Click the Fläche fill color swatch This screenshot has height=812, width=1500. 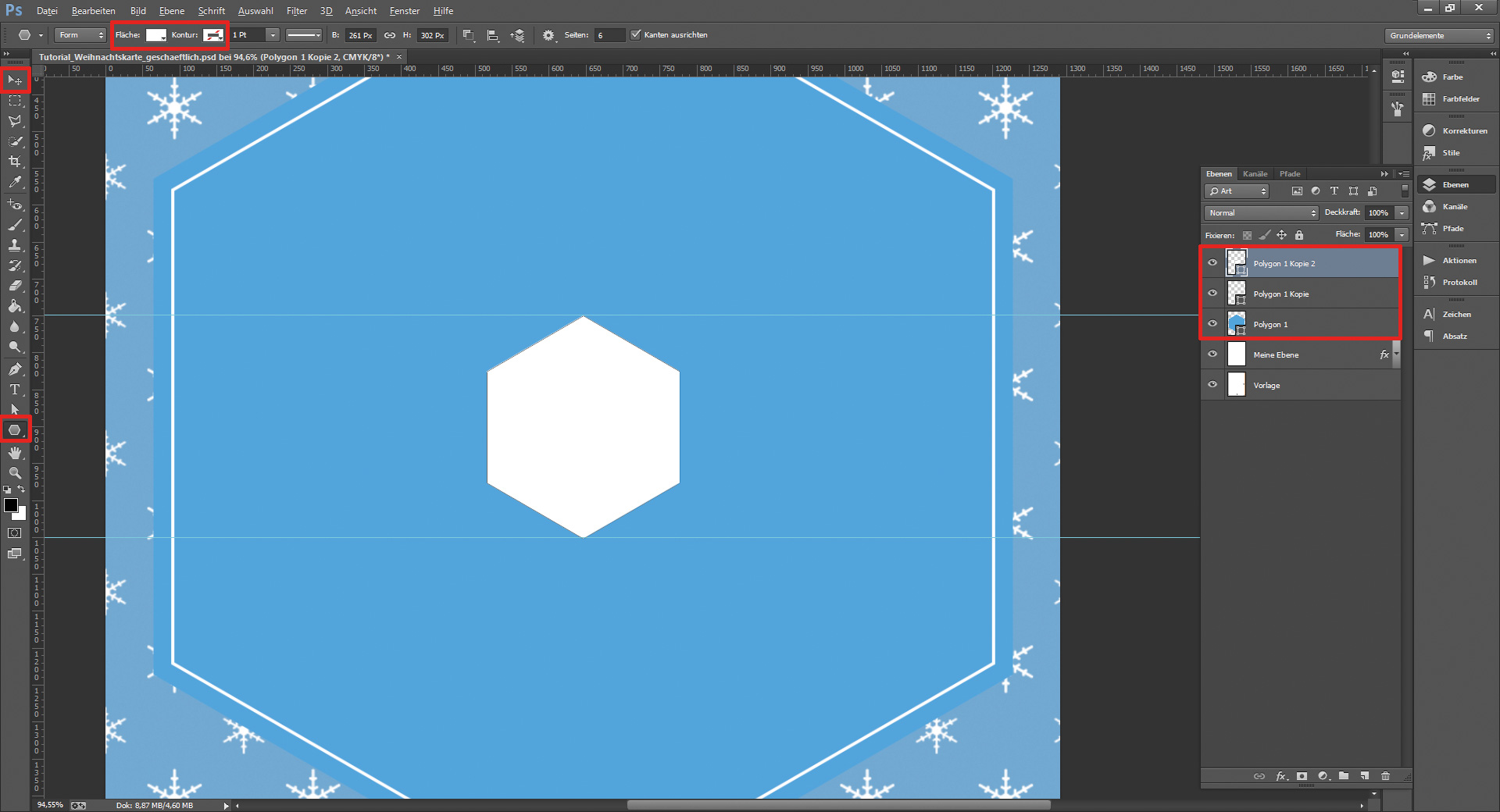[156, 35]
